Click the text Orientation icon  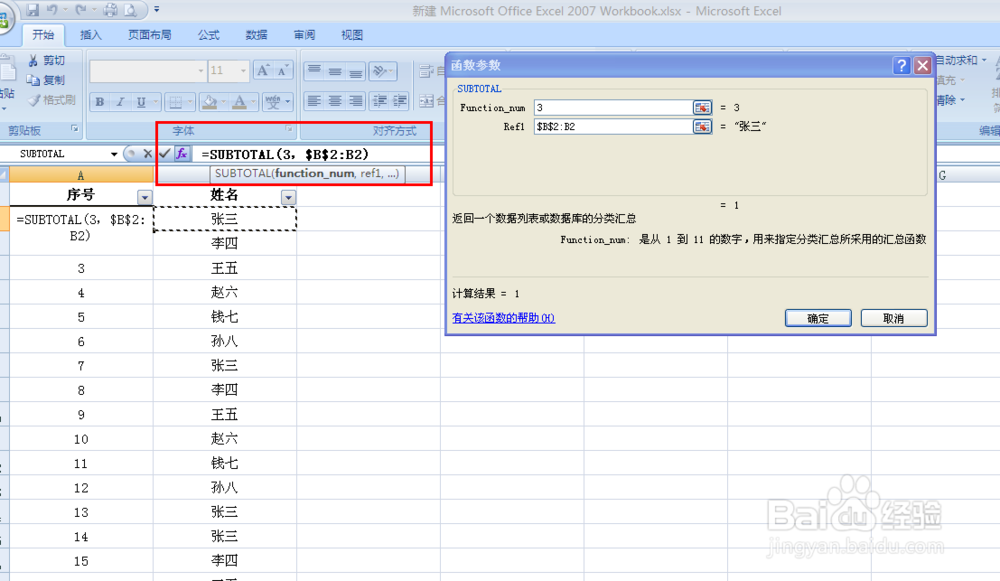[382, 71]
